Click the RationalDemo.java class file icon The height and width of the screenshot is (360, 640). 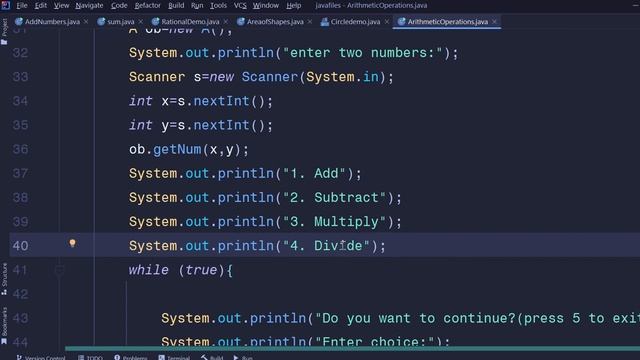(155, 22)
